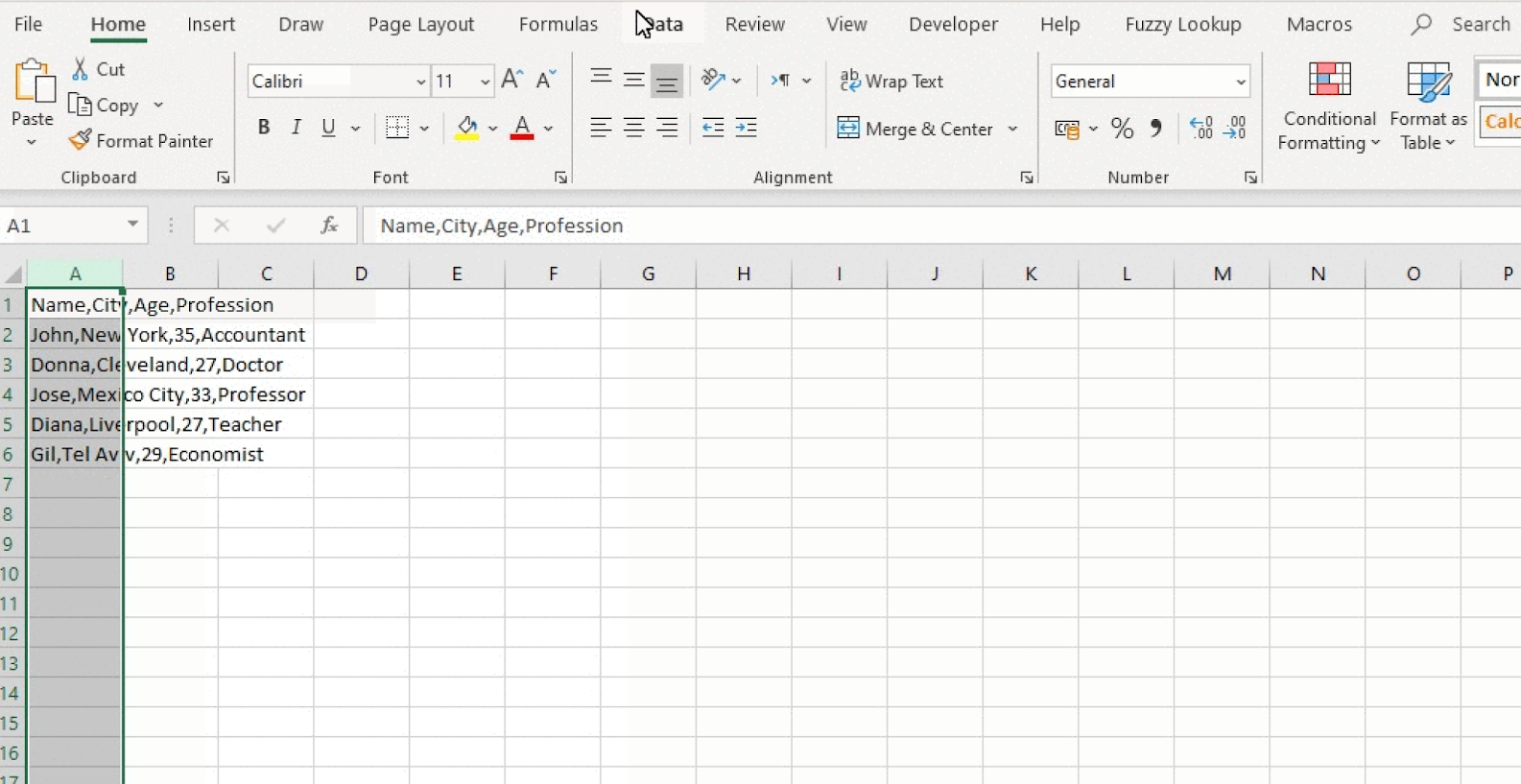Open the File tab
1521x784 pixels.
pyautogui.click(x=28, y=24)
